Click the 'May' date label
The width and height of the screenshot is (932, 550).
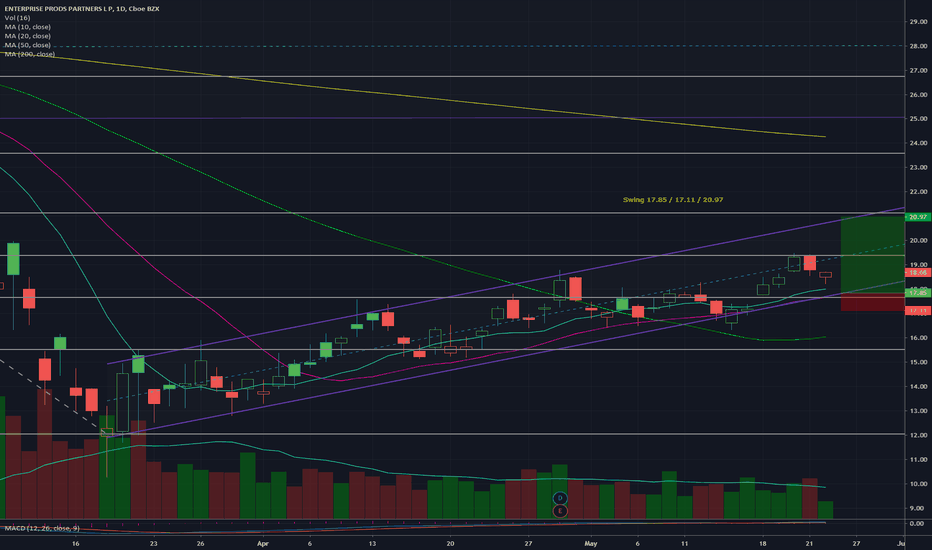pyautogui.click(x=590, y=543)
